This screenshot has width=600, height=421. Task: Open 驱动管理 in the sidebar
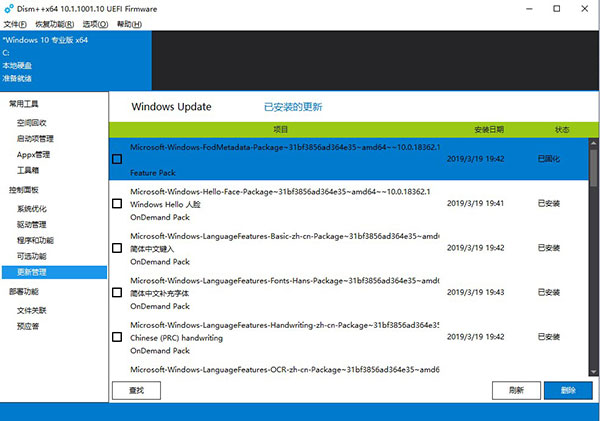point(31,224)
